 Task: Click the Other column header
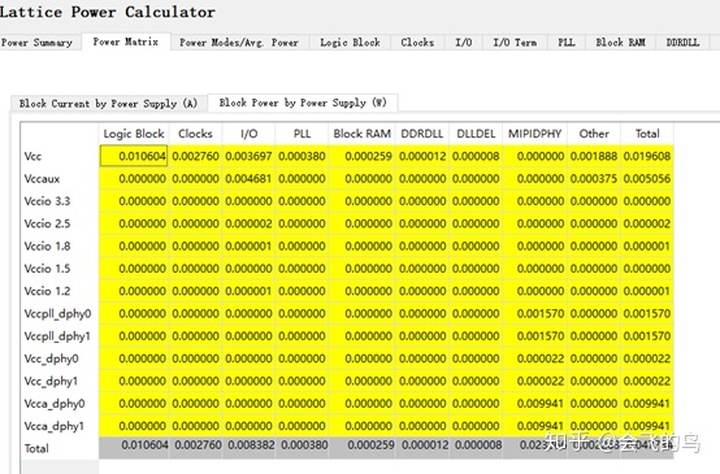pyautogui.click(x=594, y=134)
